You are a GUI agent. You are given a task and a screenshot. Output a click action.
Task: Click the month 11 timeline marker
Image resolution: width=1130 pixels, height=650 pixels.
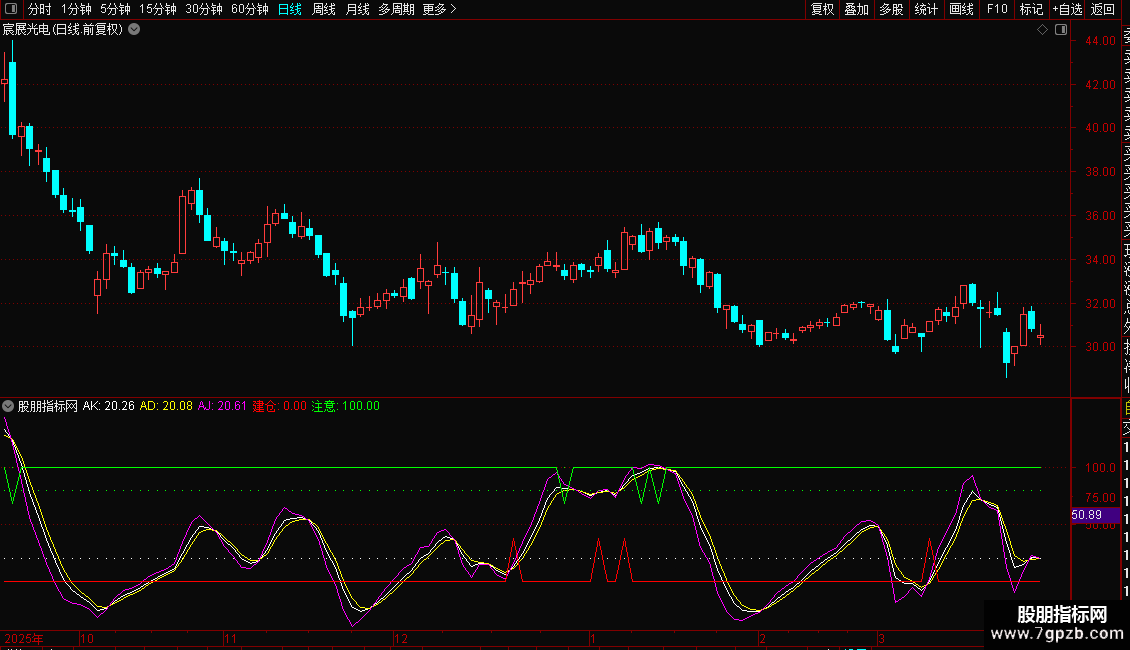(230, 638)
